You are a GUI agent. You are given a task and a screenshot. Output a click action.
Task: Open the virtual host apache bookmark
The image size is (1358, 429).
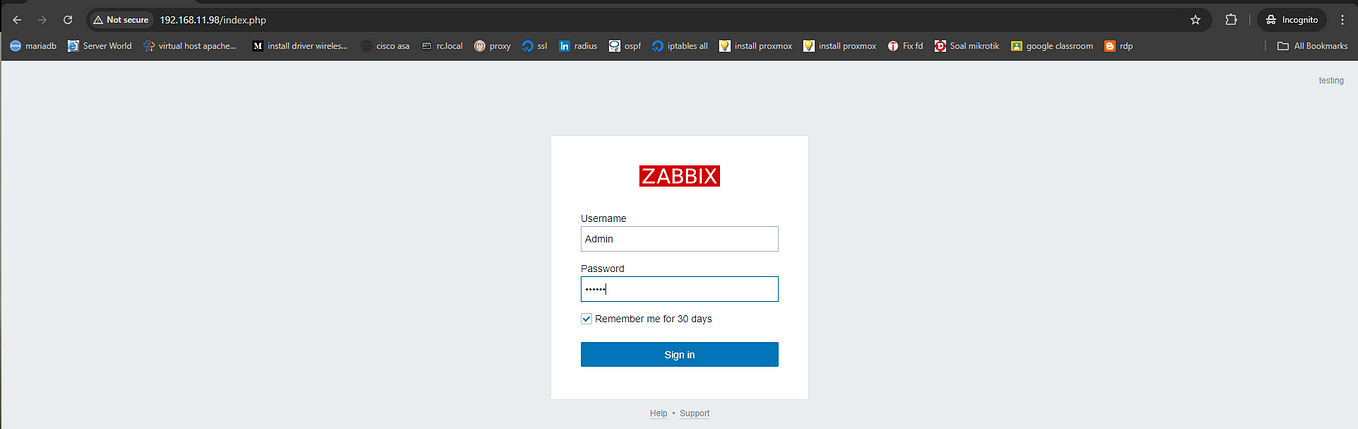190,46
